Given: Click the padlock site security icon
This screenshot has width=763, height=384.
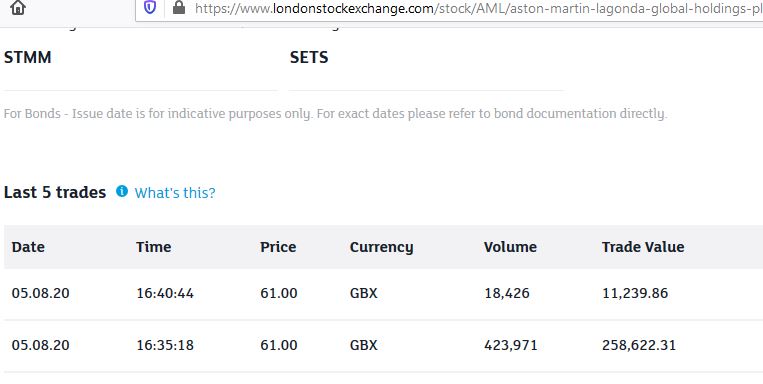Looking at the screenshot, I should (179, 7).
